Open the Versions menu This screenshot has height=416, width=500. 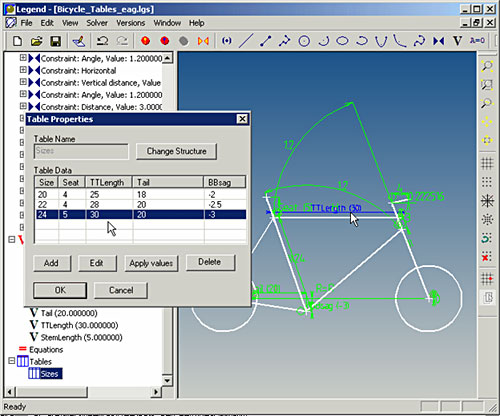pyautogui.click(x=130, y=23)
